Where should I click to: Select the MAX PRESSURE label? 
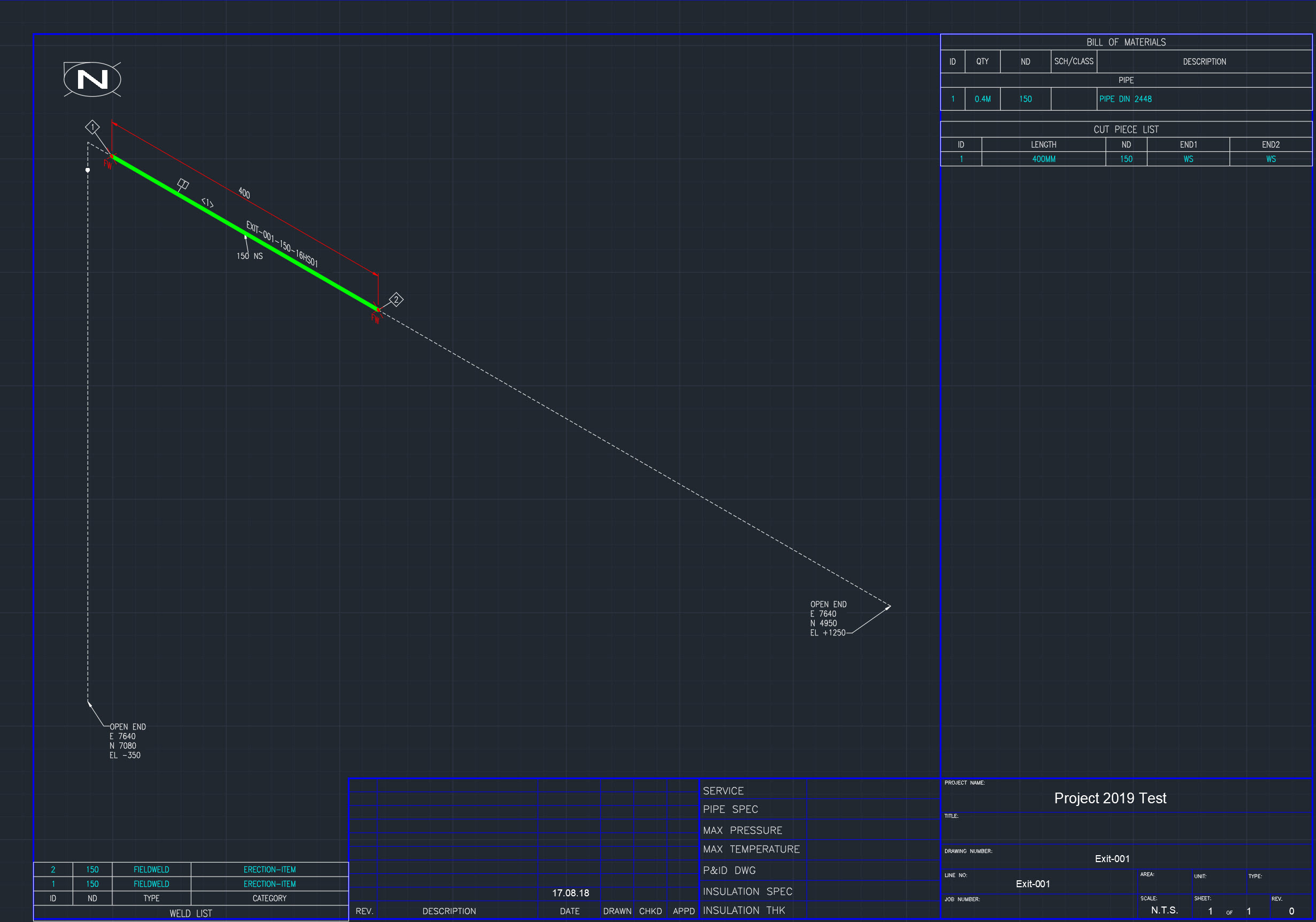click(x=742, y=830)
